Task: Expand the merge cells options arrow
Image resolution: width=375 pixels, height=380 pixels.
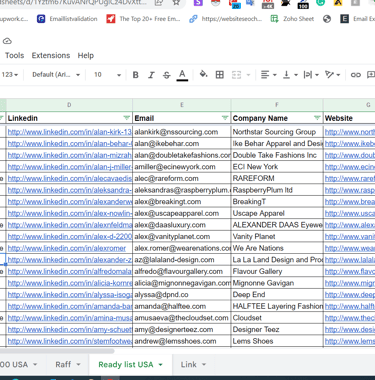Action: [x=248, y=75]
